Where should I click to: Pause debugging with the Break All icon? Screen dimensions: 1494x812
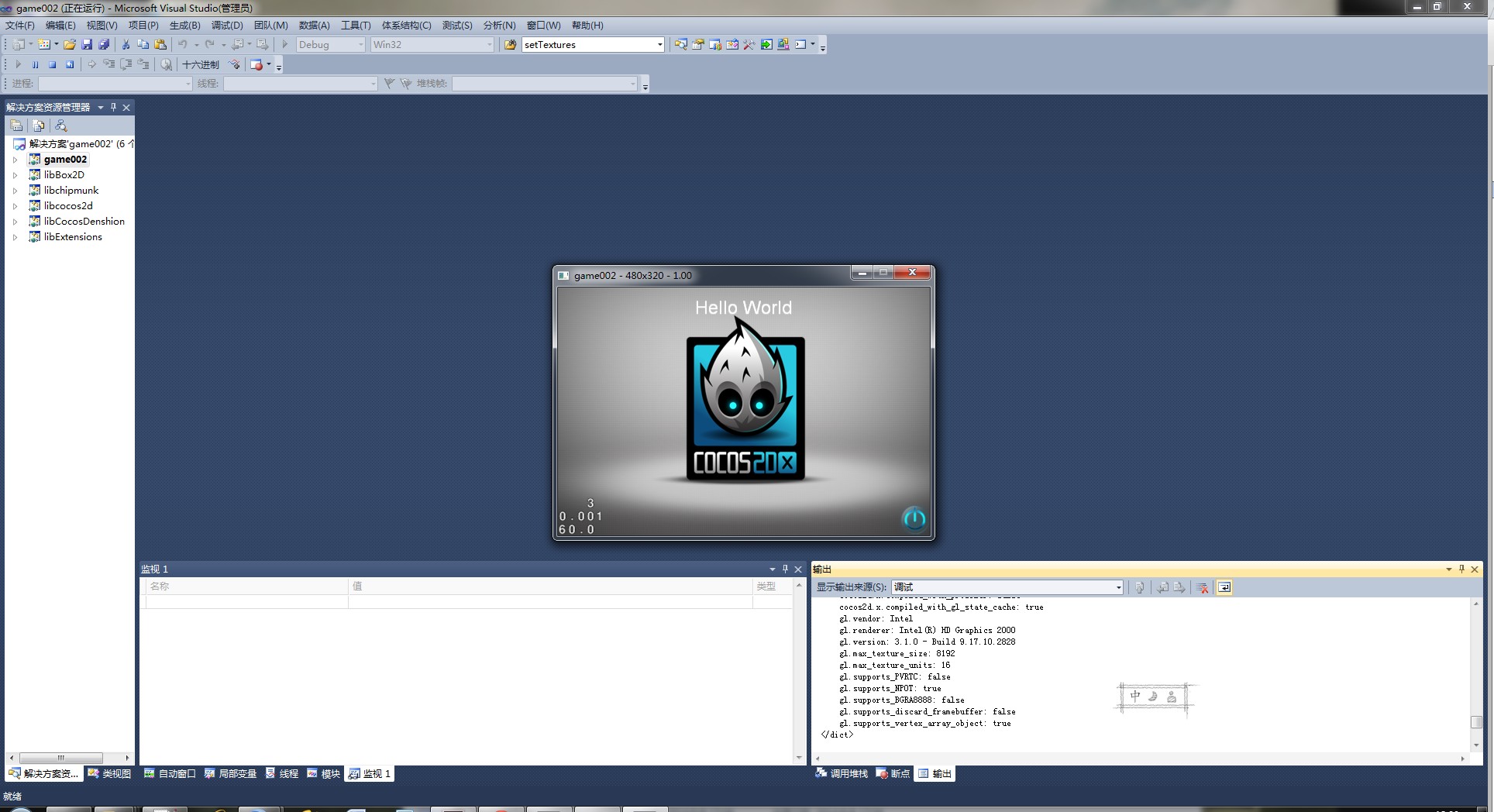pyautogui.click(x=35, y=64)
